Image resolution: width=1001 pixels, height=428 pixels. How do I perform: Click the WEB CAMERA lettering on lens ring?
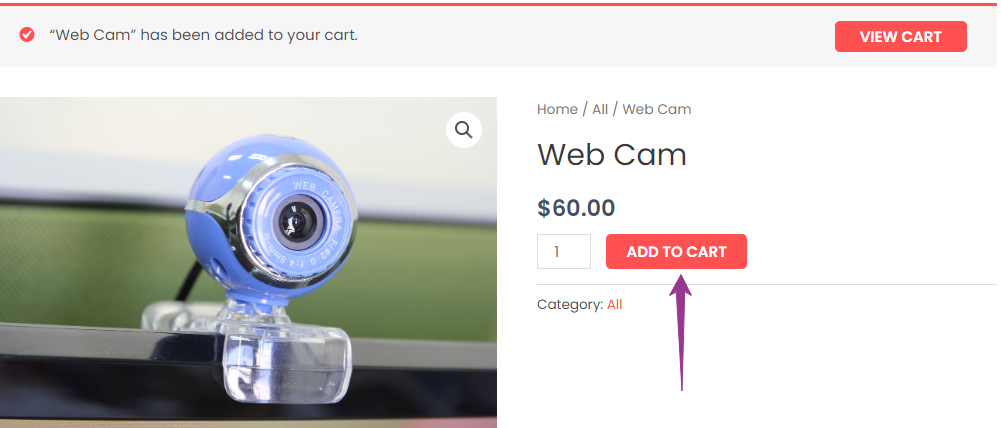tap(319, 192)
